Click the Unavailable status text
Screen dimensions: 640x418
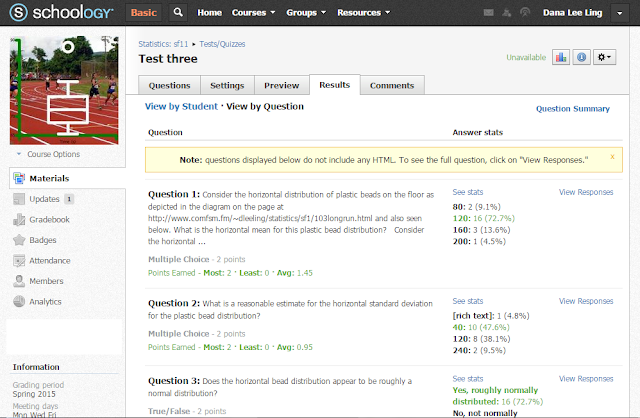pyautogui.click(x=526, y=57)
